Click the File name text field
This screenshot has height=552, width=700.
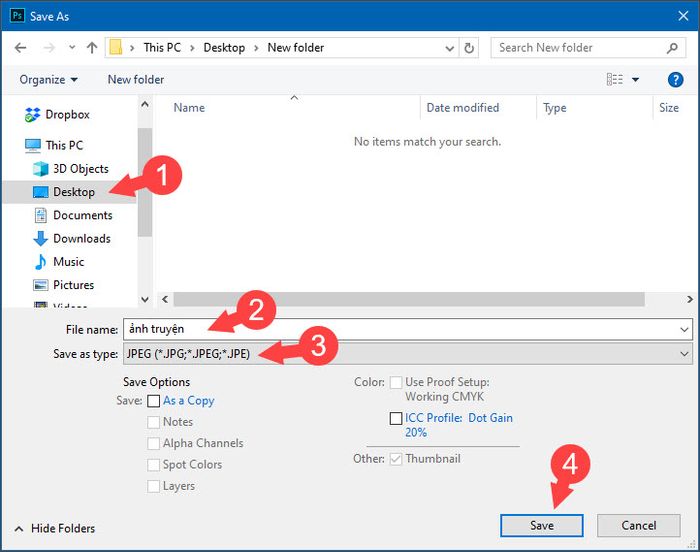[x=401, y=329]
